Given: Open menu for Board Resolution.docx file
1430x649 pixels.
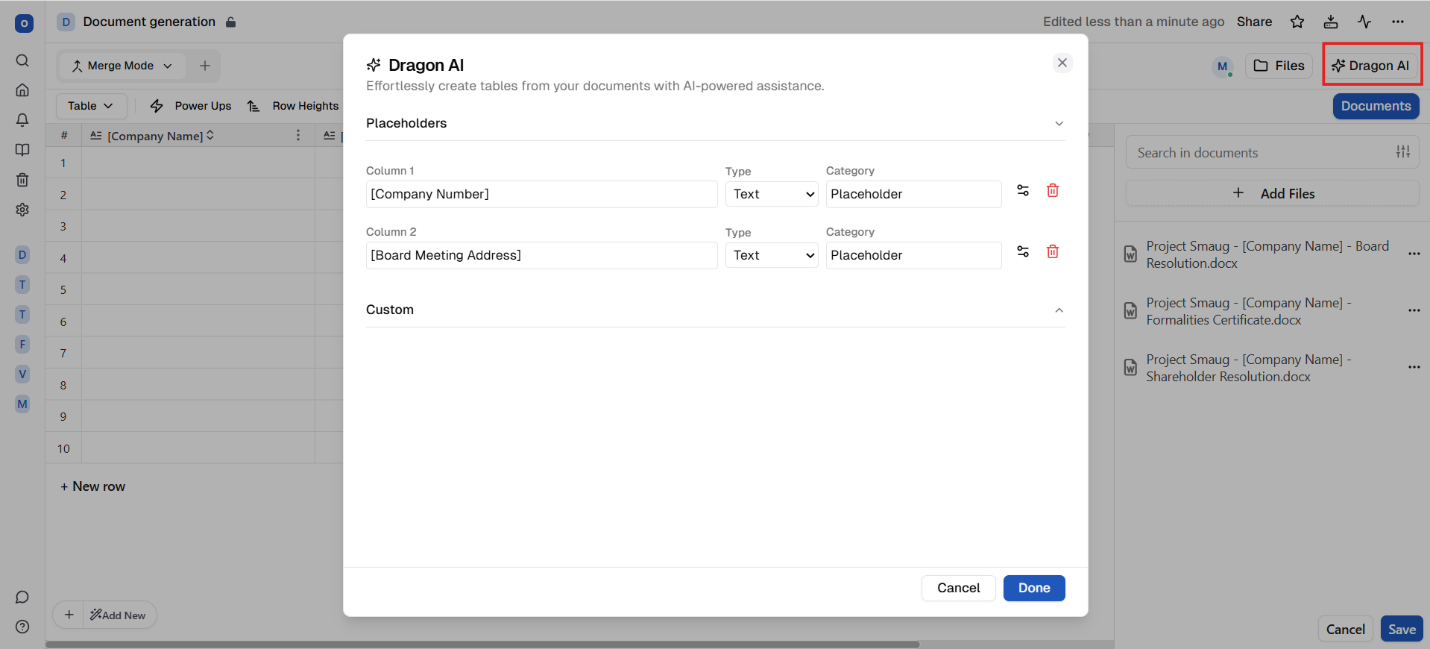Looking at the screenshot, I should [x=1414, y=254].
